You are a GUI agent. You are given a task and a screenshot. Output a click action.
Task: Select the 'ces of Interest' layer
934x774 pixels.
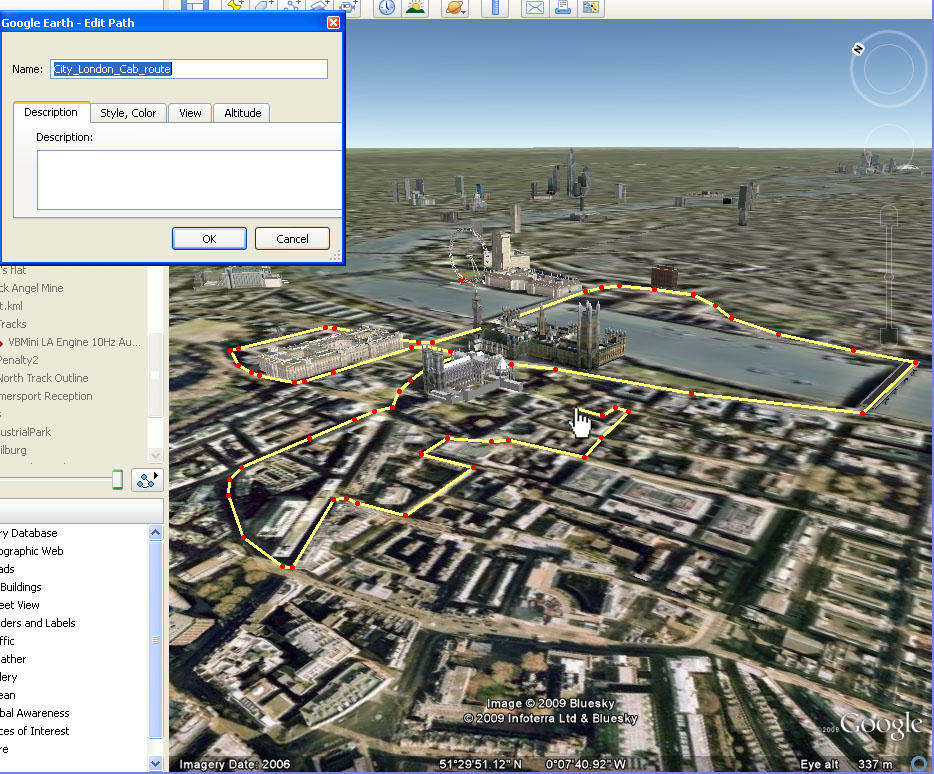[x=35, y=731]
